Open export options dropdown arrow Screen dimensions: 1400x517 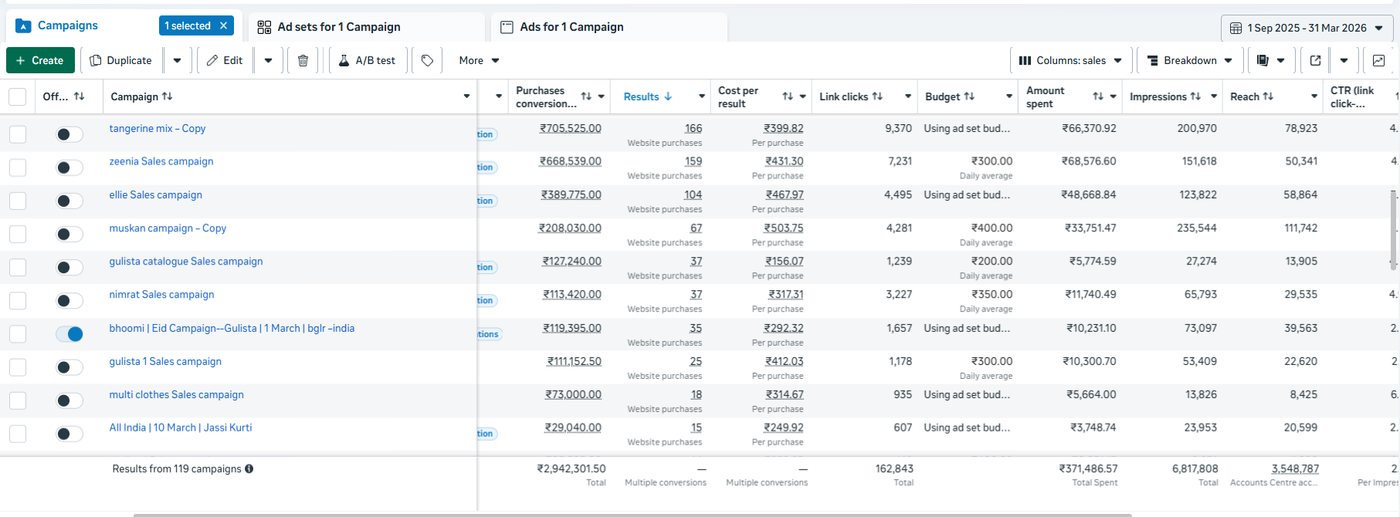(1344, 60)
